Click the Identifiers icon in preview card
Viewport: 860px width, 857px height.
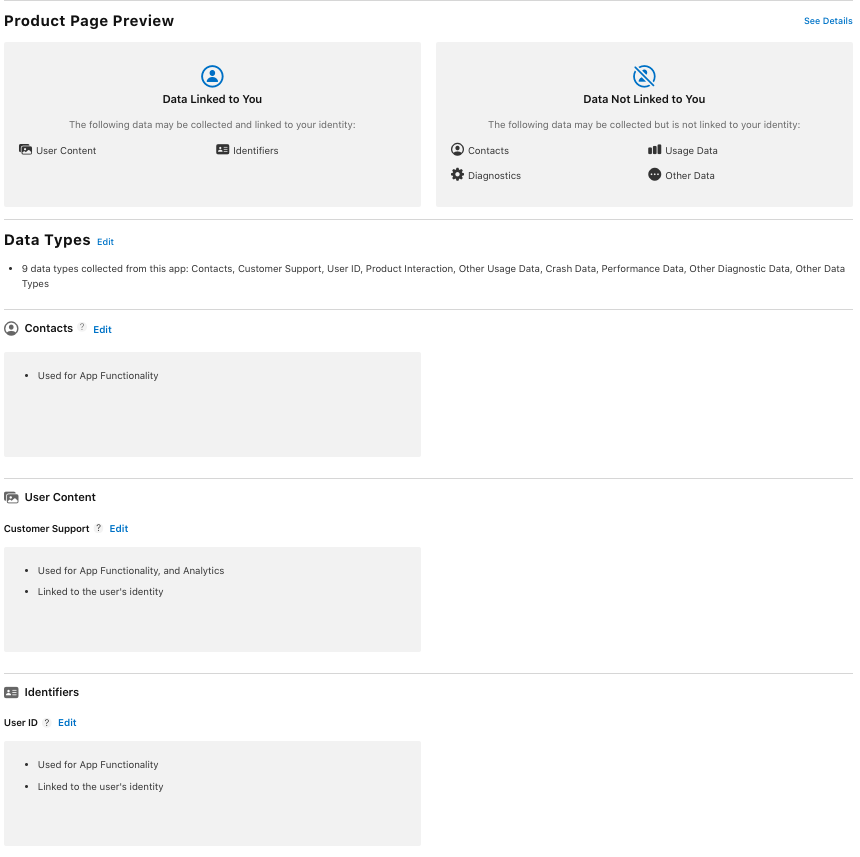(222, 150)
